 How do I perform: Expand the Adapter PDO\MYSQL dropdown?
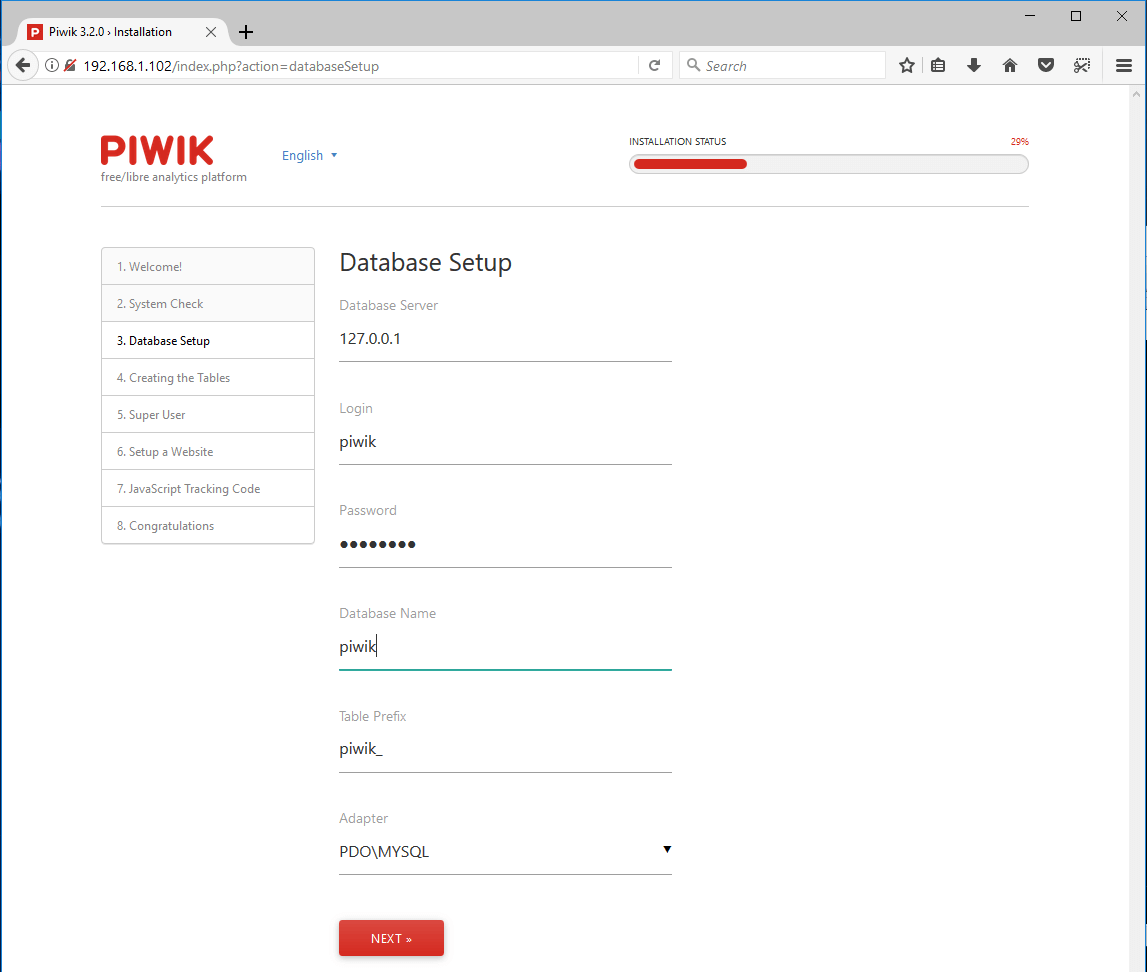(x=505, y=851)
